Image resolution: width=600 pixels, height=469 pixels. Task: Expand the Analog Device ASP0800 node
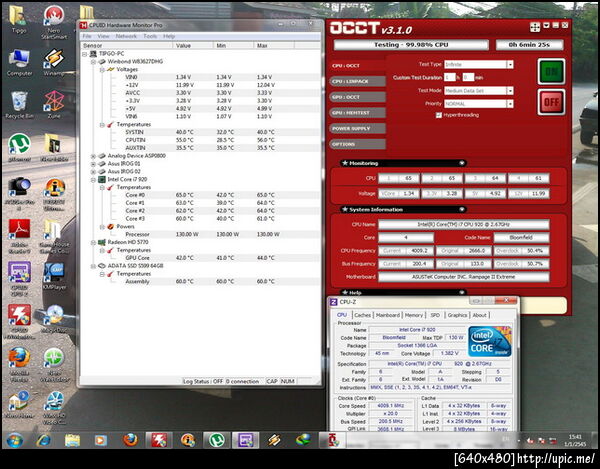(x=93, y=156)
